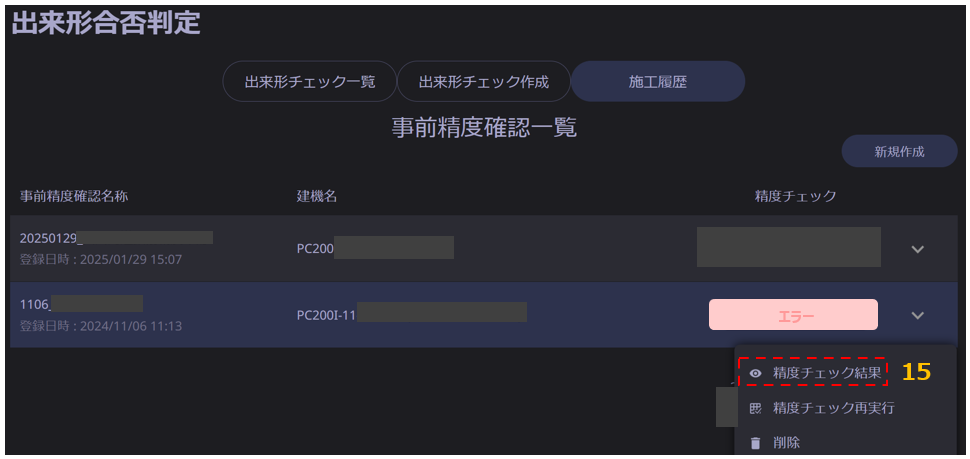970x459 pixels.
Task: Click the 建機名 column header
Action: point(317,196)
